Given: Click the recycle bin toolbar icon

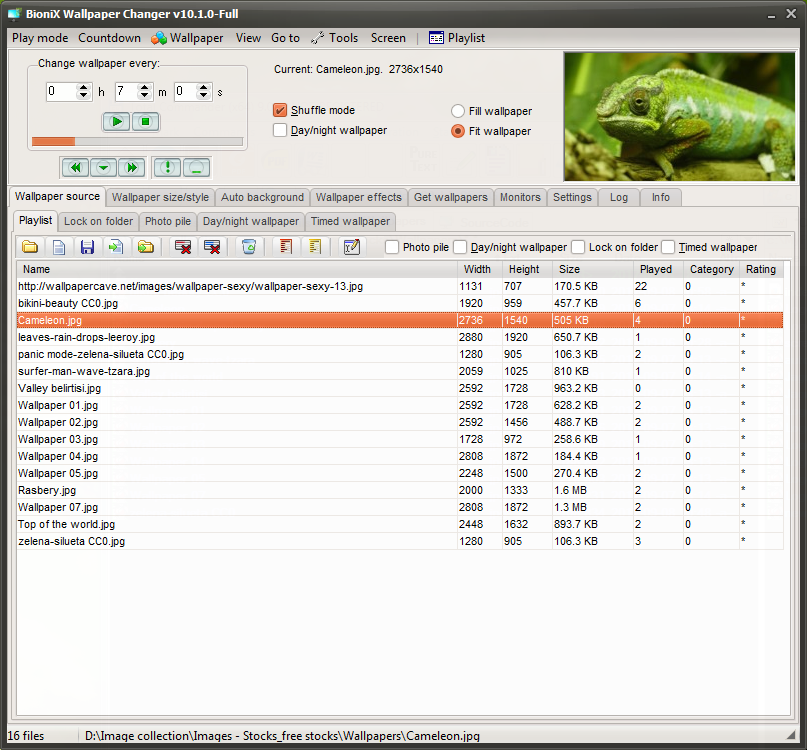Looking at the screenshot, I should pos(249,247).
